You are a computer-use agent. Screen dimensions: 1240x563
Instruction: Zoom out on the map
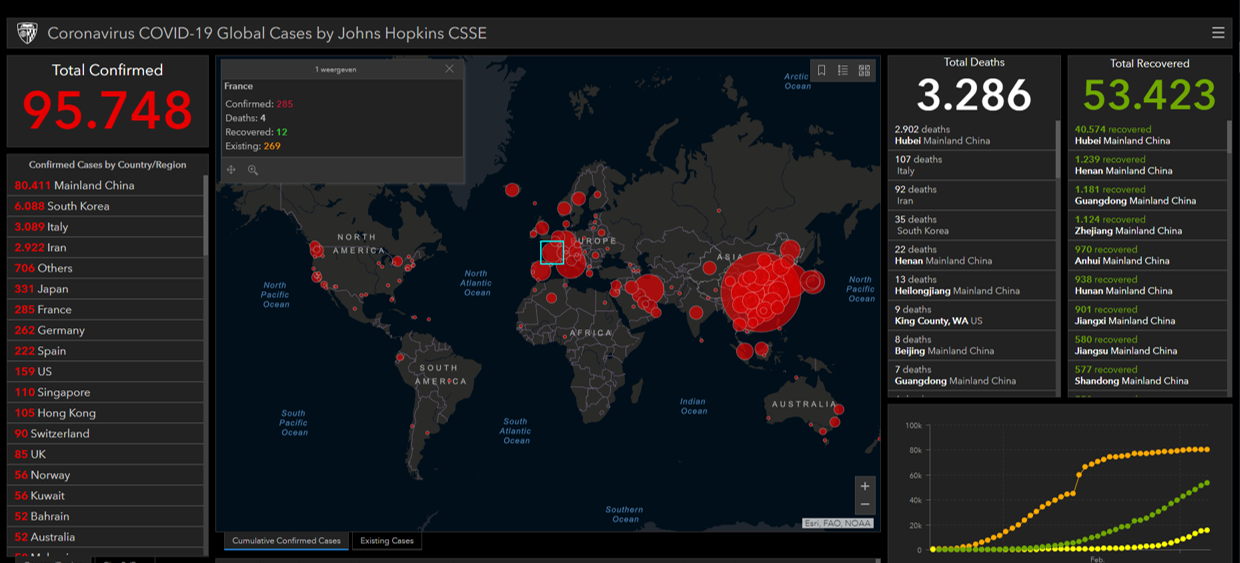point(865,505)
